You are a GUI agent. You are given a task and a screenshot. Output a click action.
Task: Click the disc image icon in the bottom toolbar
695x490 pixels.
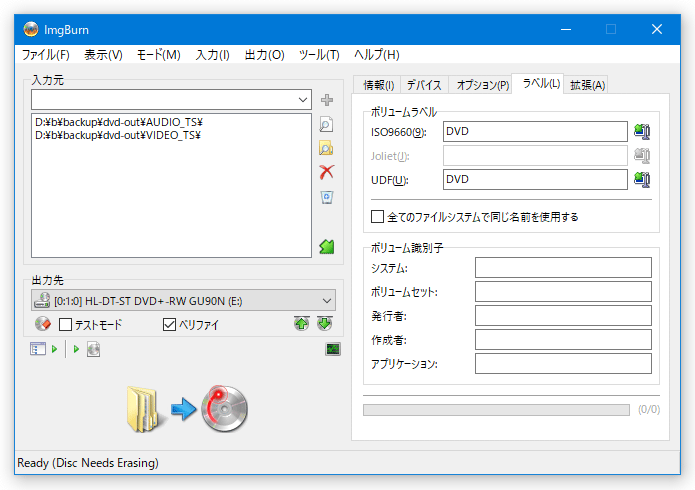(94, 349)
